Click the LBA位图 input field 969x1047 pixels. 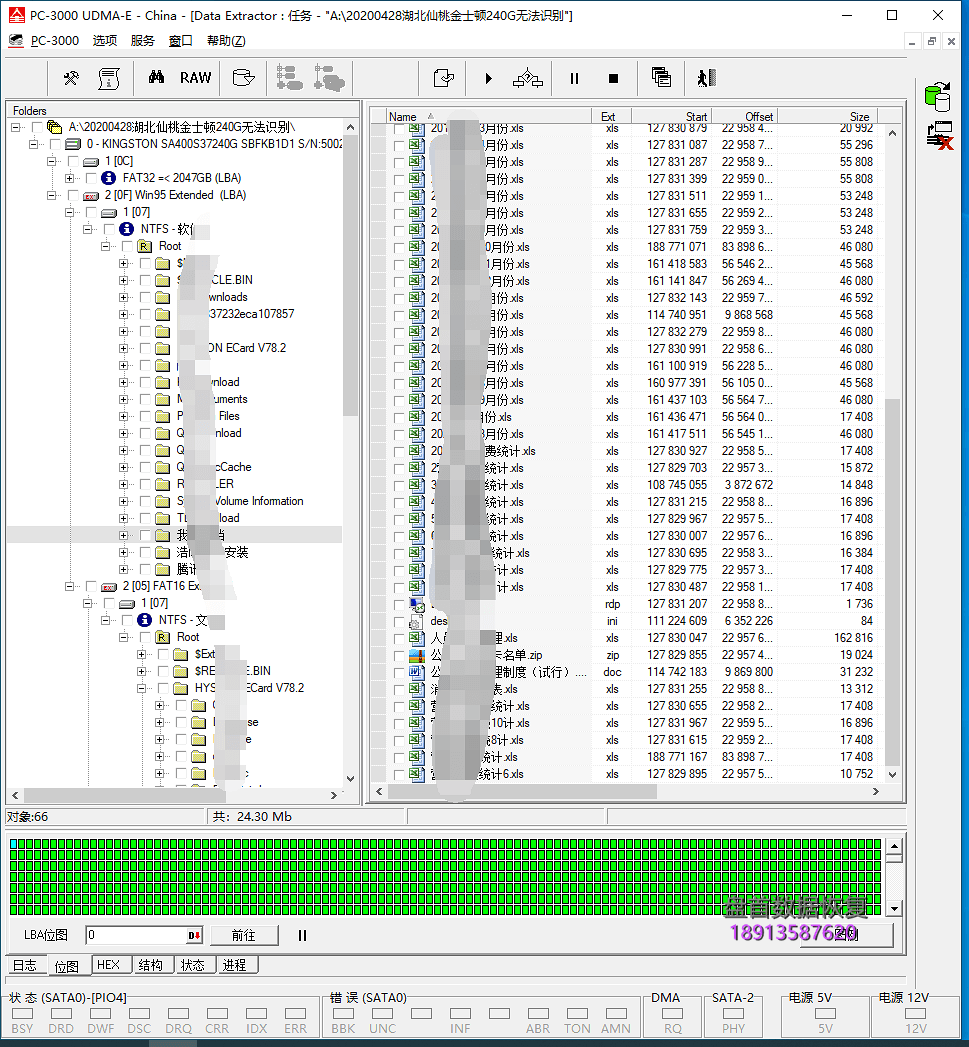[x=136, y=935]
